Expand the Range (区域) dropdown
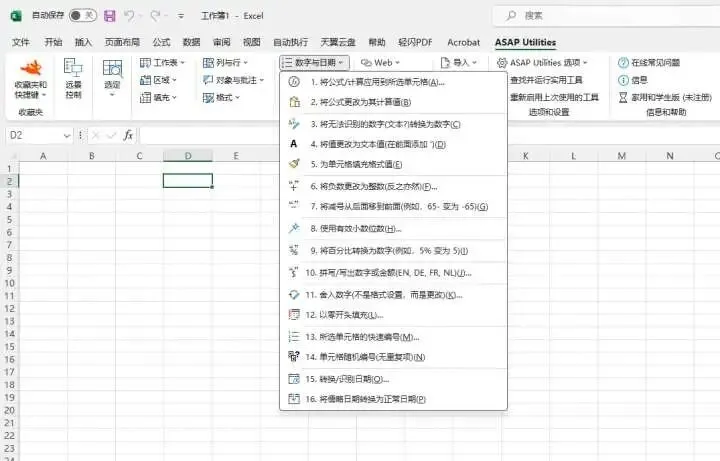Viewport: 720px width, 461px height. coord(158,80)
